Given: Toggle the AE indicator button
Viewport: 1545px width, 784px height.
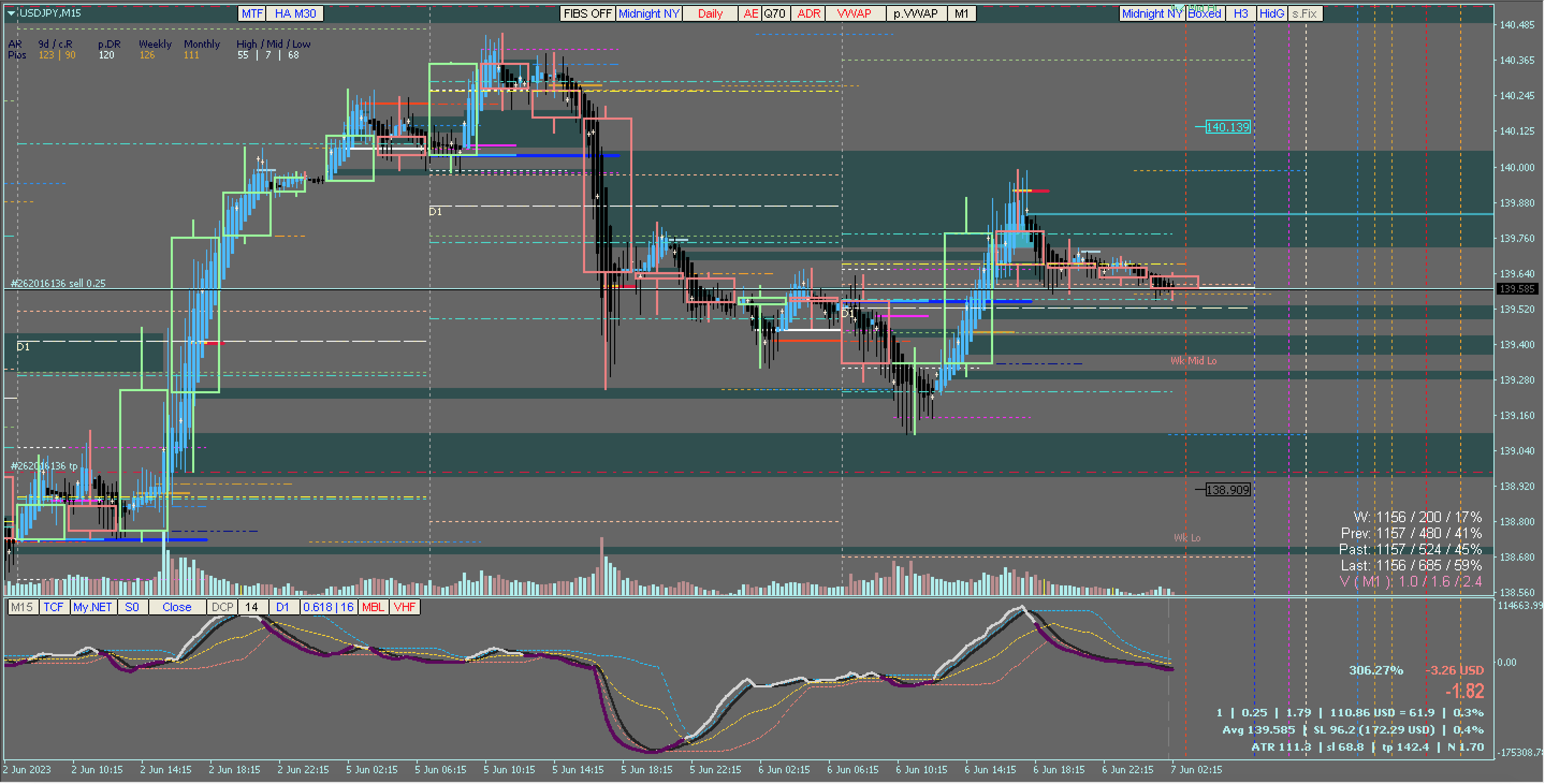Looking at the screenshot, I should (x=750, y=13).
